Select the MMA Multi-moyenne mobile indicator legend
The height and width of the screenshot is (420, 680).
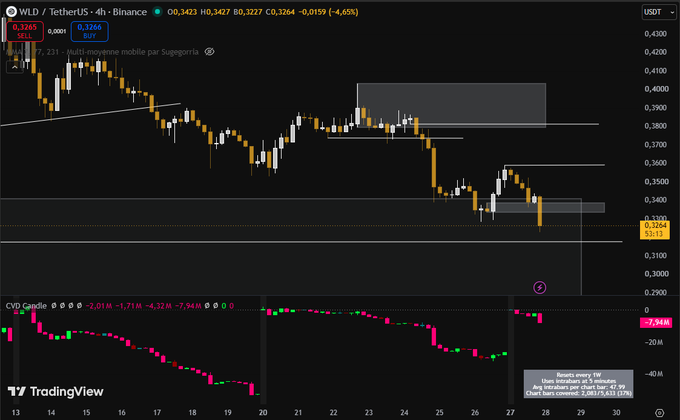pos(102,52)
